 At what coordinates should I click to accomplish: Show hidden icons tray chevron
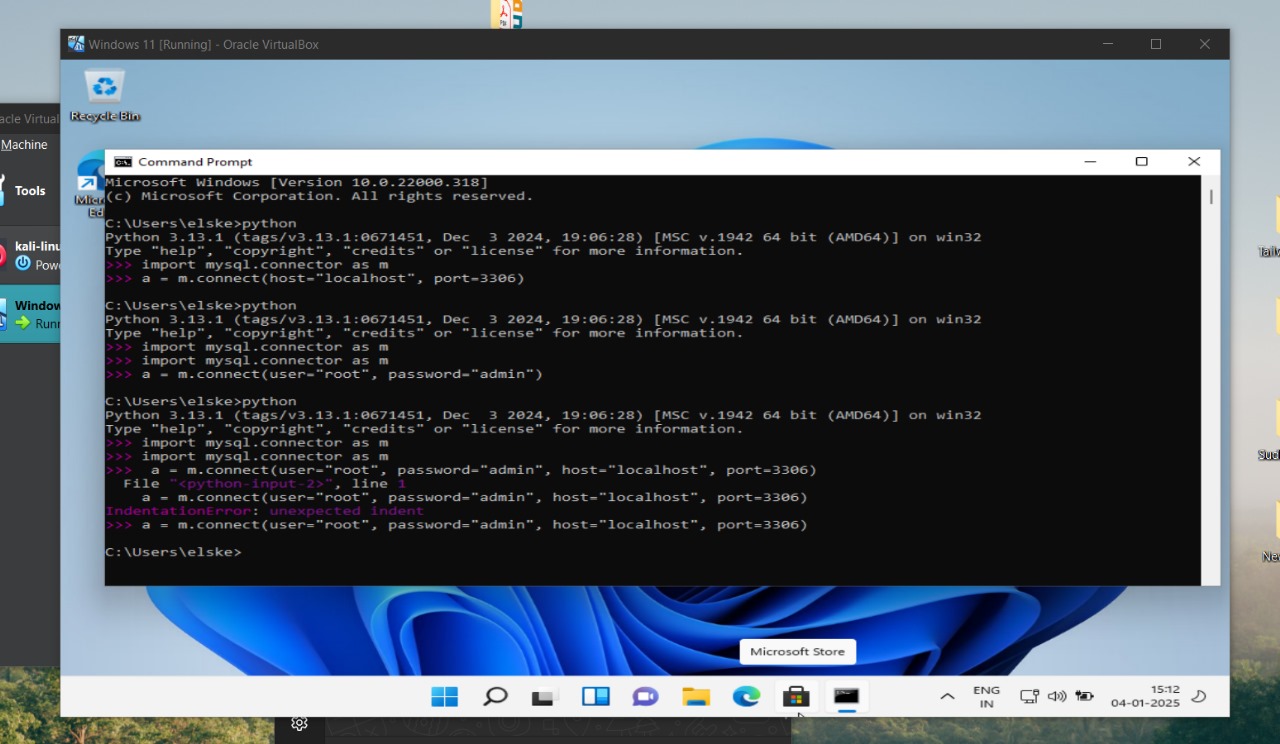point(947,697)
